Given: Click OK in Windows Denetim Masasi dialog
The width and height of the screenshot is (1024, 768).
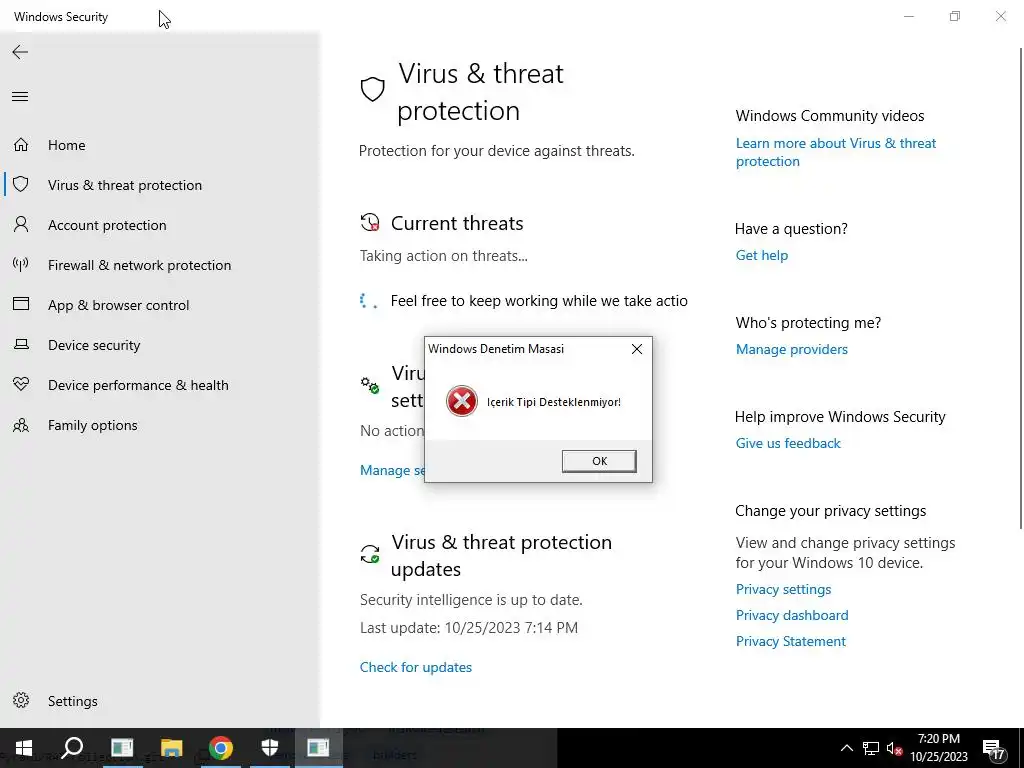Looking at the screenshot, I should tap(599, 461).
